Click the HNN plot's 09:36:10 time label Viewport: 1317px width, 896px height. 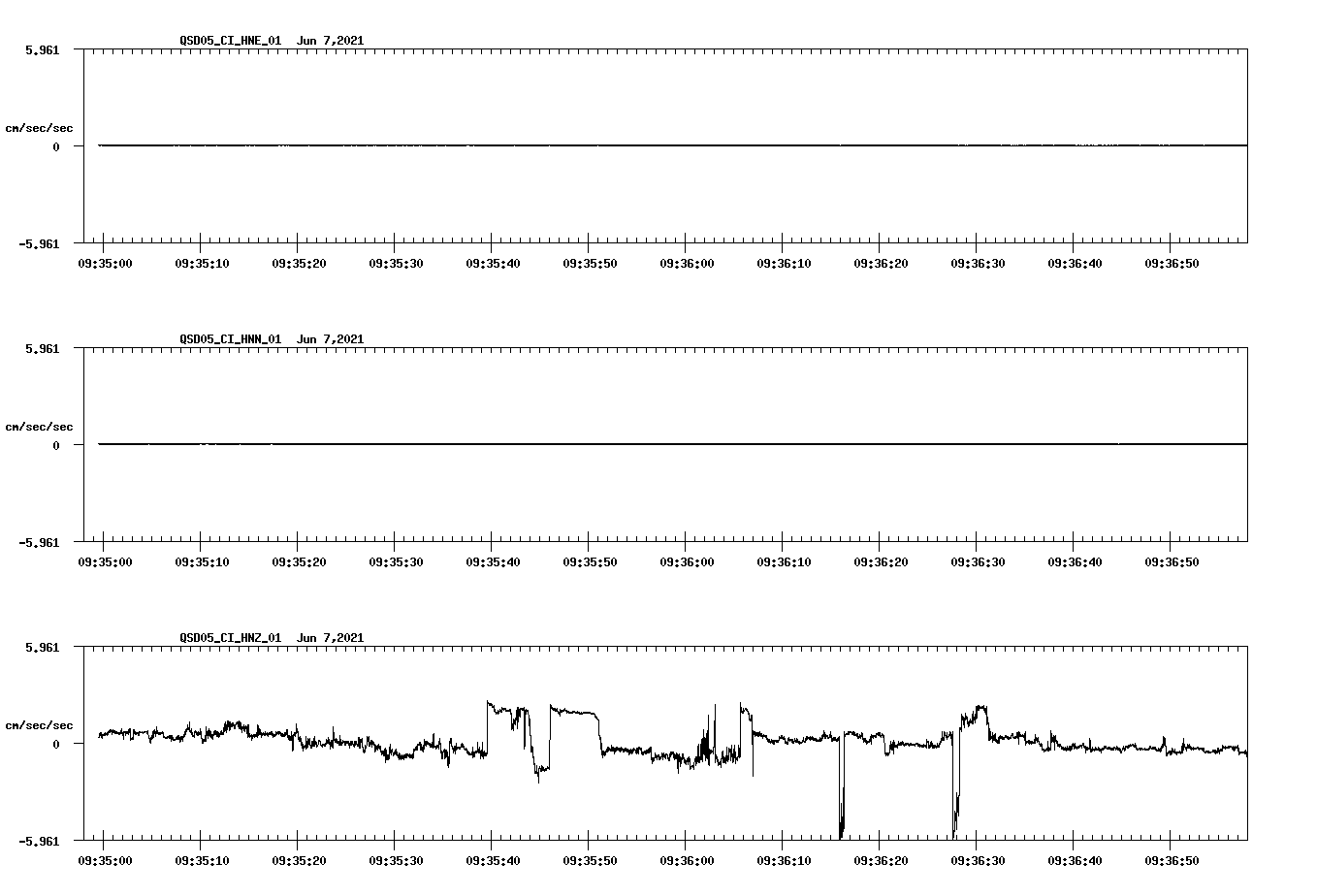784,561
